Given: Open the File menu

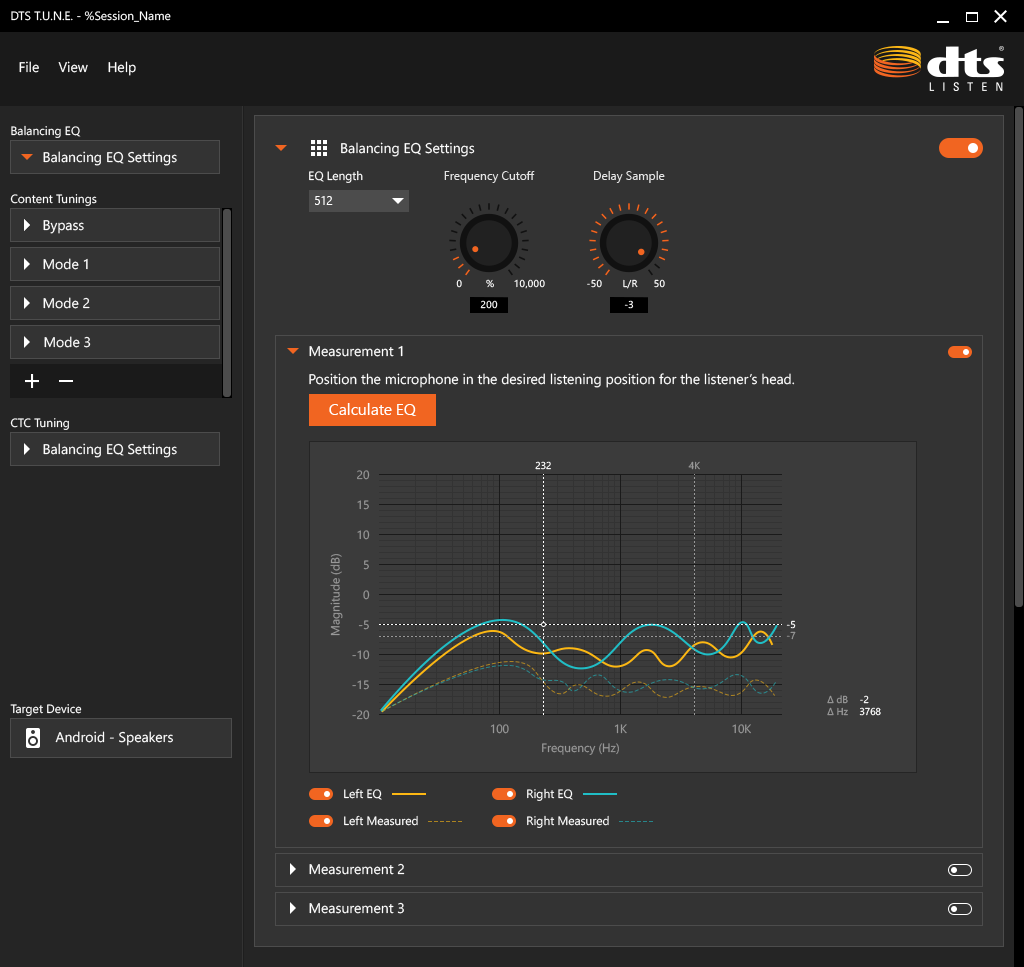Looking at the screenshot, I should [x=29, y=67].
